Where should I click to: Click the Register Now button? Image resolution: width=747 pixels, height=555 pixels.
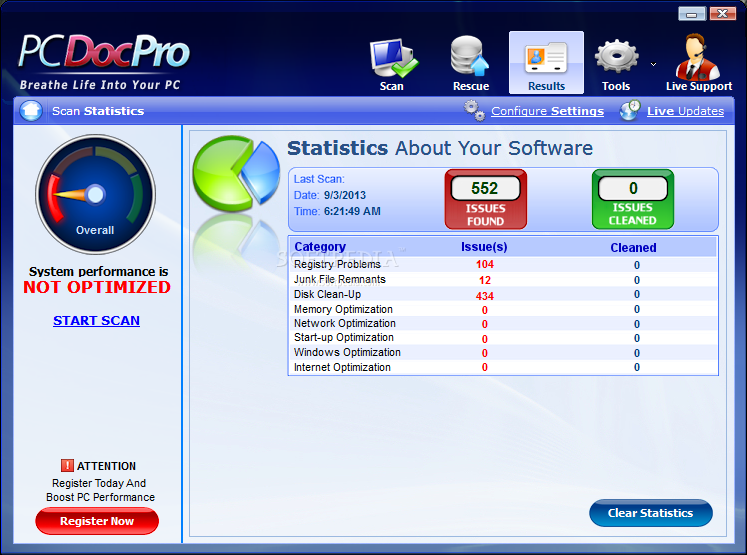pos(97,521)
